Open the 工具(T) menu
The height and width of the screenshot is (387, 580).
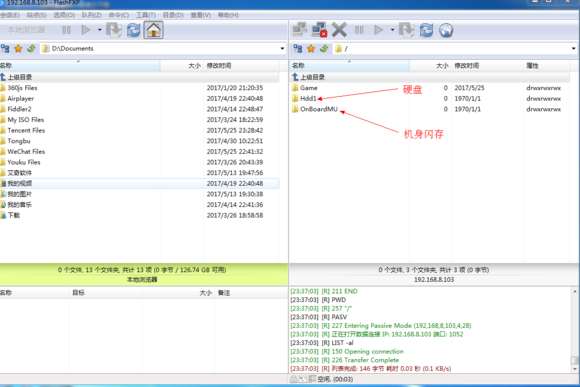(146, 15)
